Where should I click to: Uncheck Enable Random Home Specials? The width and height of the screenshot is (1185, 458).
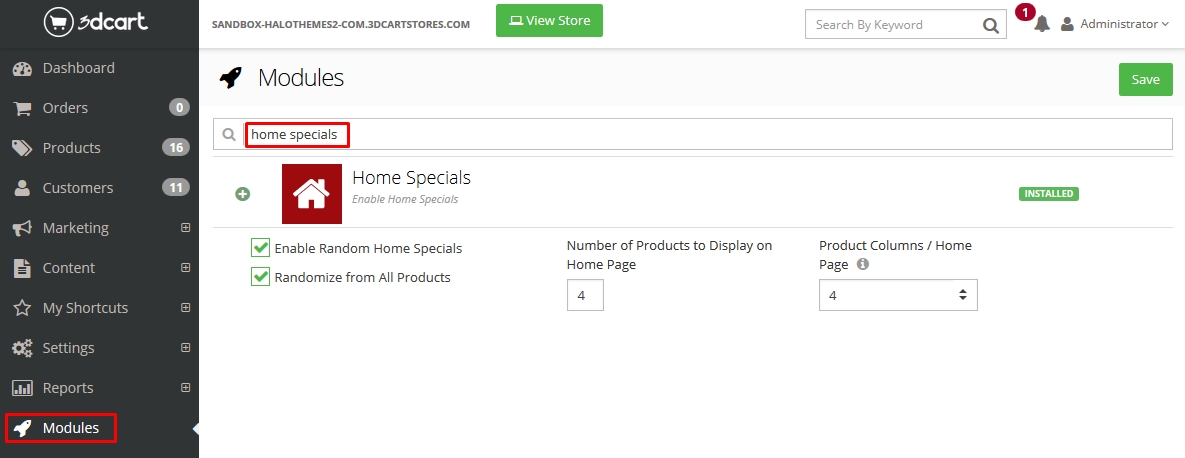coord(261,247)
